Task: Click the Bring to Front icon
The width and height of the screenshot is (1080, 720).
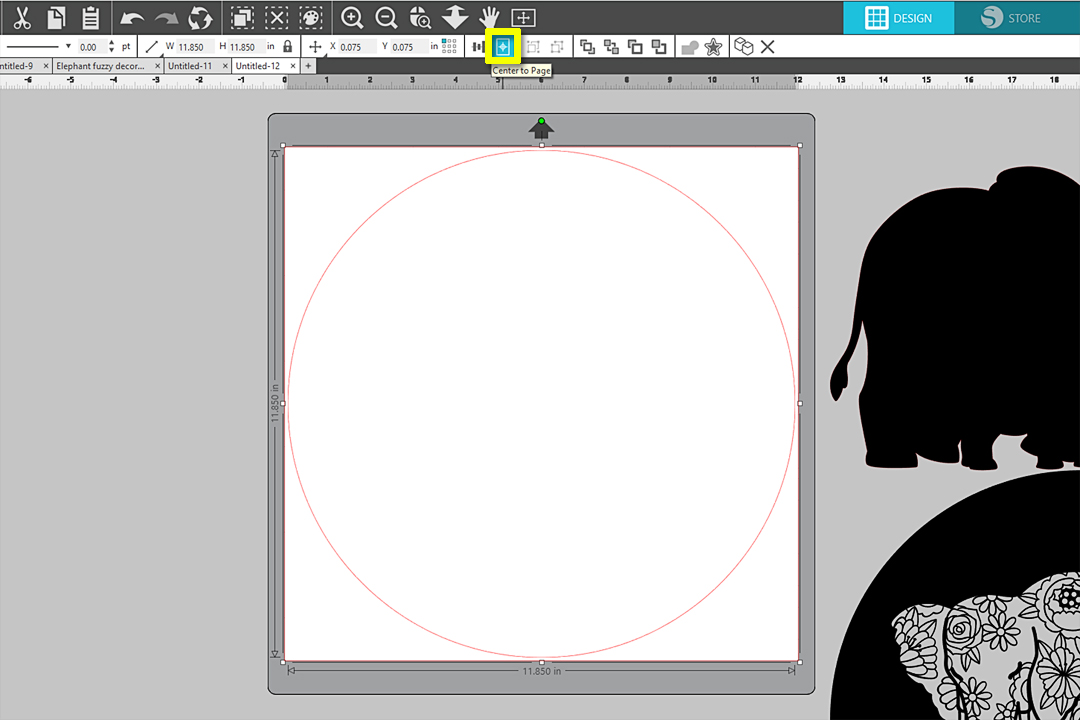Action: tap(587, 47)
